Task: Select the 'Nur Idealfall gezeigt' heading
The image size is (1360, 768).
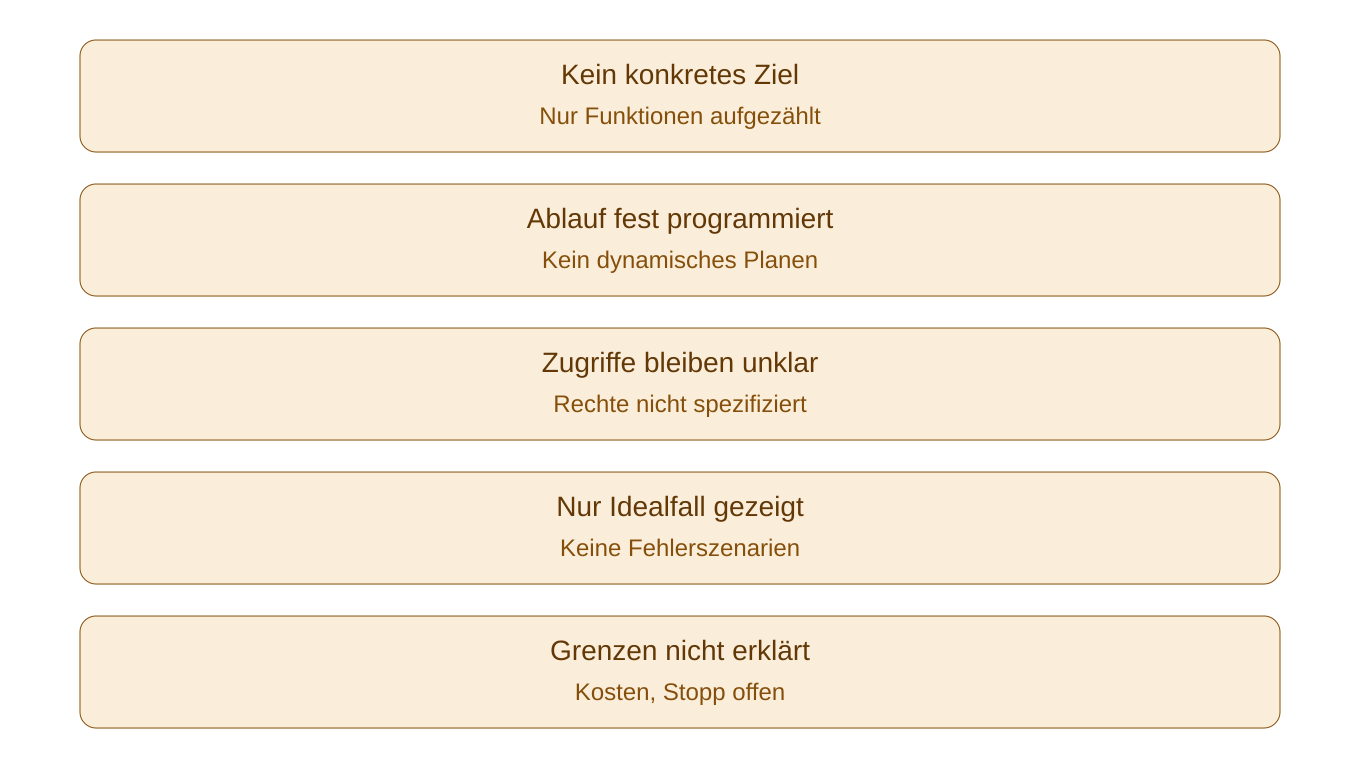Action: pyautogui.click(x=680, y=507)
